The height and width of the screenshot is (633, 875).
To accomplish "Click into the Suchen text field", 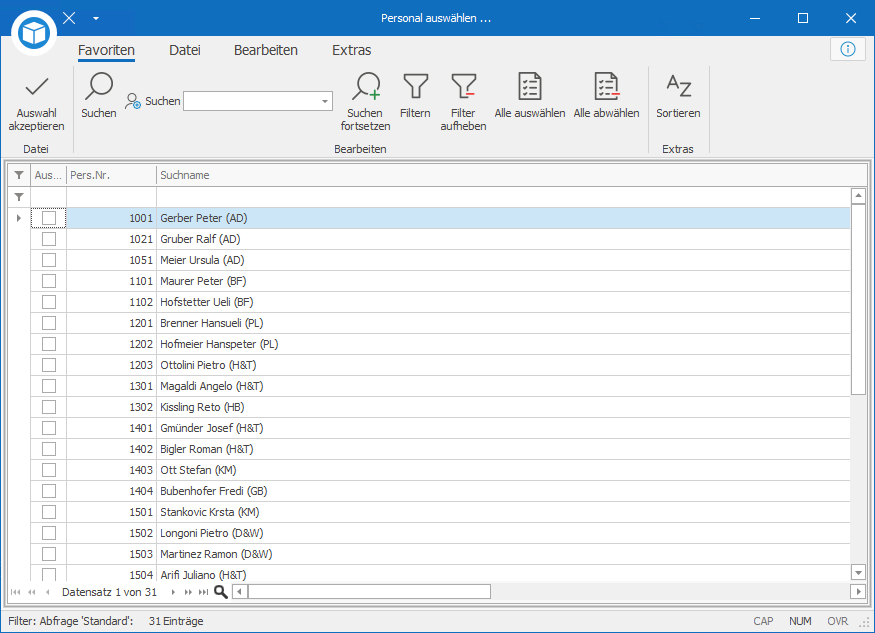I will click(251, 102).
